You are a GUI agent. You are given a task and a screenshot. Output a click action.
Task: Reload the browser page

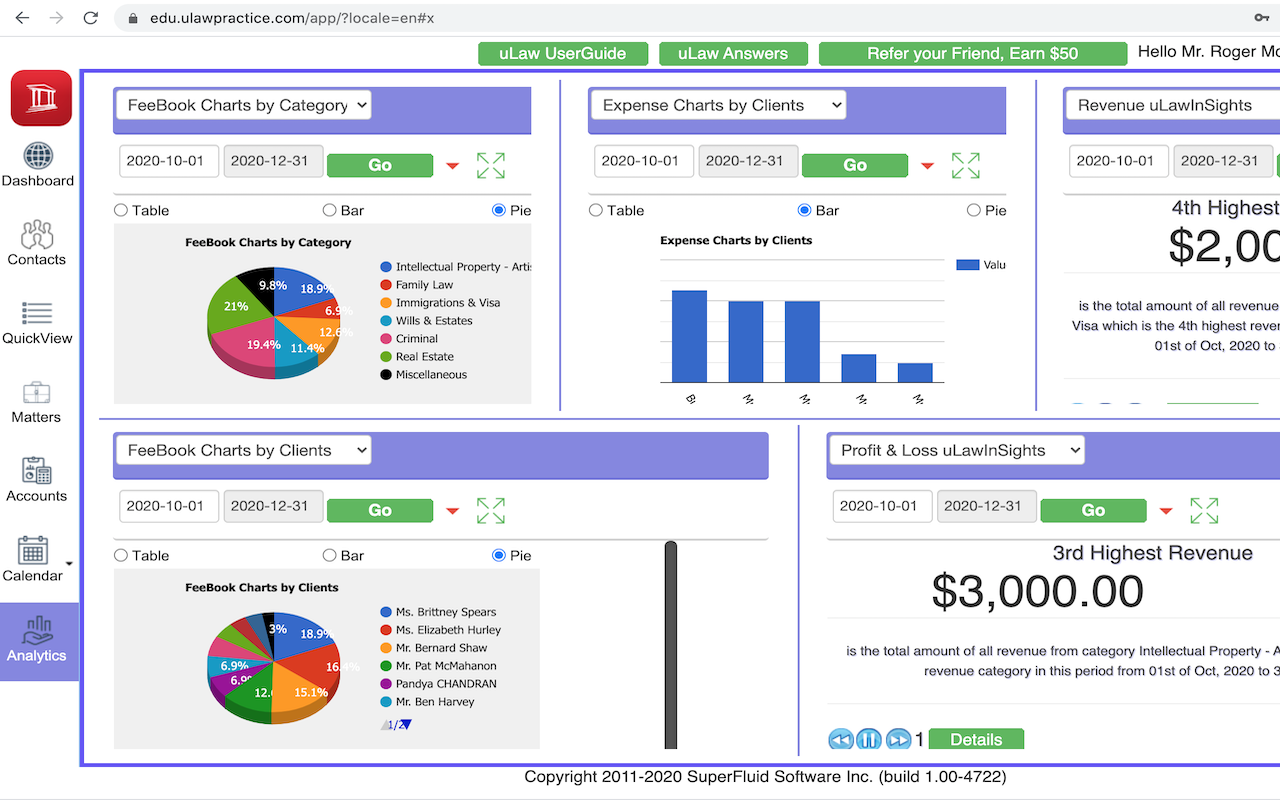pyautogui.click(x=91, y=18)
